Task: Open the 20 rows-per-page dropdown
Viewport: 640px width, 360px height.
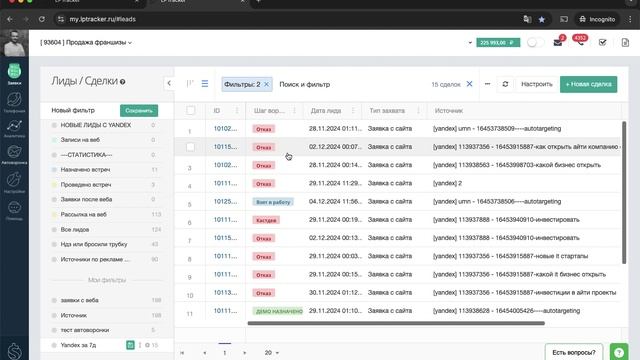Action: (271, 353)
